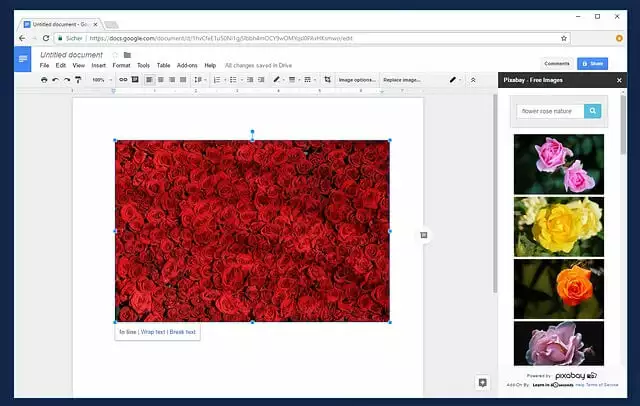Click the Crop image icon
This screenshot has width=640, height=406.
tap(327, 79)
